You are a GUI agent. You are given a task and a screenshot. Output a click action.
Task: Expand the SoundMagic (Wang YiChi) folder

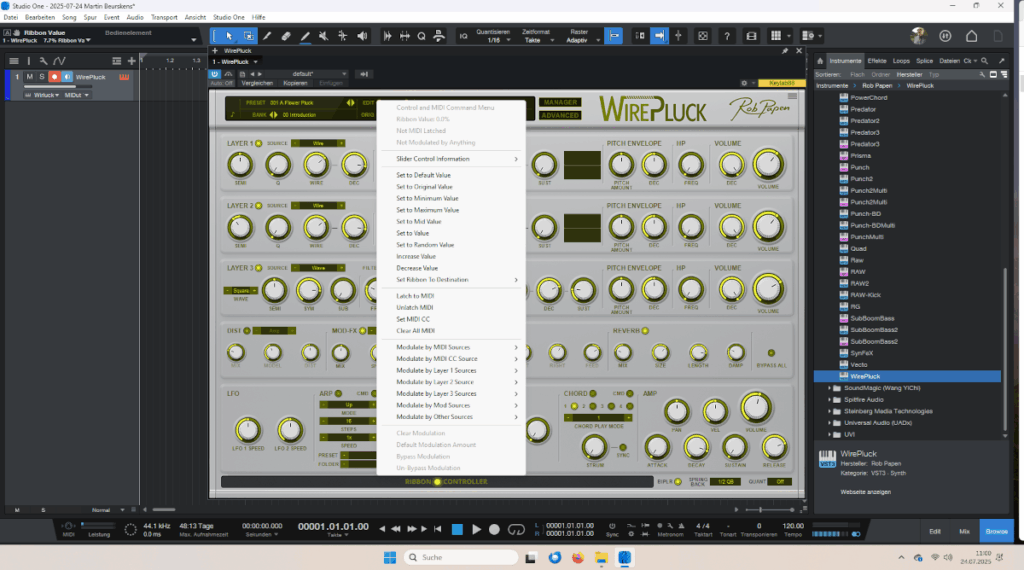point(830,388)
